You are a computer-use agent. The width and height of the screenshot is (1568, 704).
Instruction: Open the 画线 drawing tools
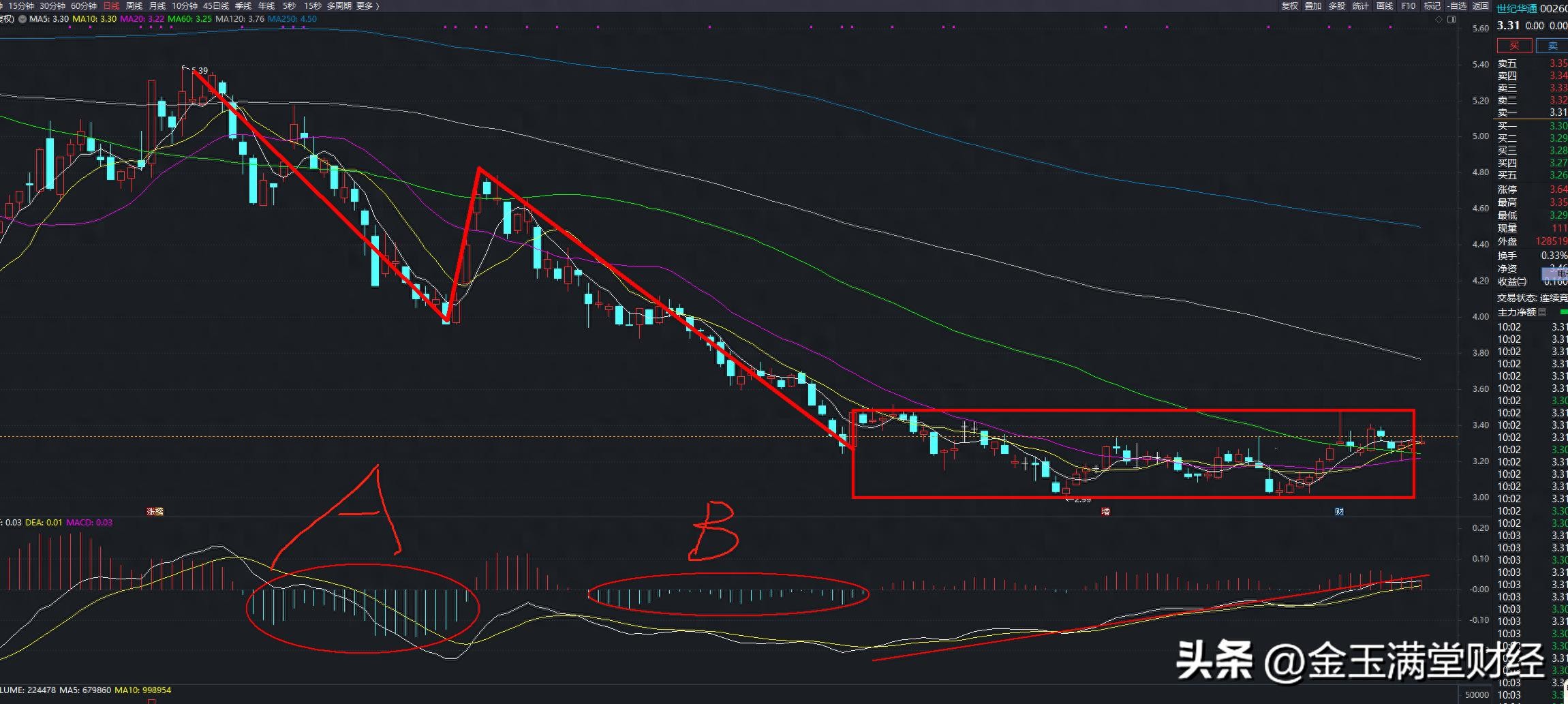click(1385, 6)
